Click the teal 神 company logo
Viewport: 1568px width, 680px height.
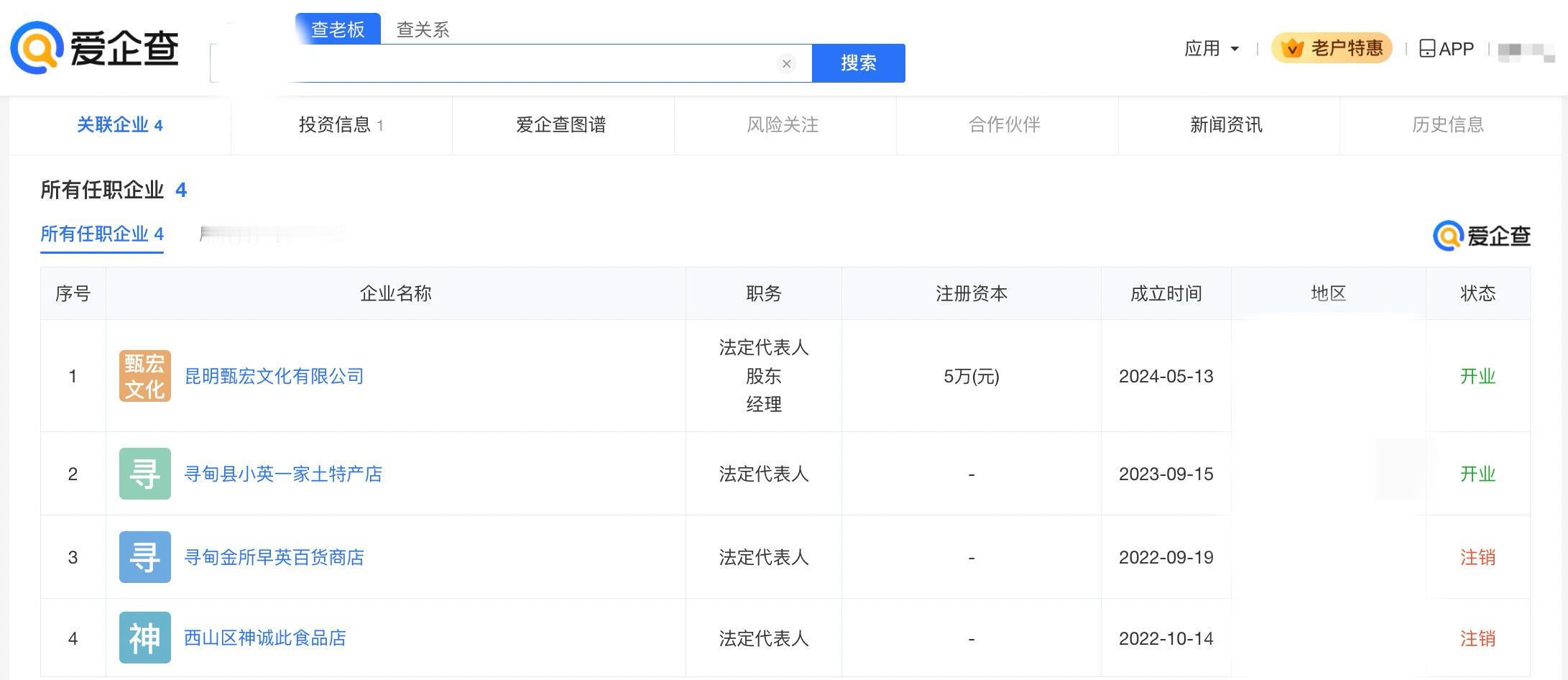[x=145, y=638]
